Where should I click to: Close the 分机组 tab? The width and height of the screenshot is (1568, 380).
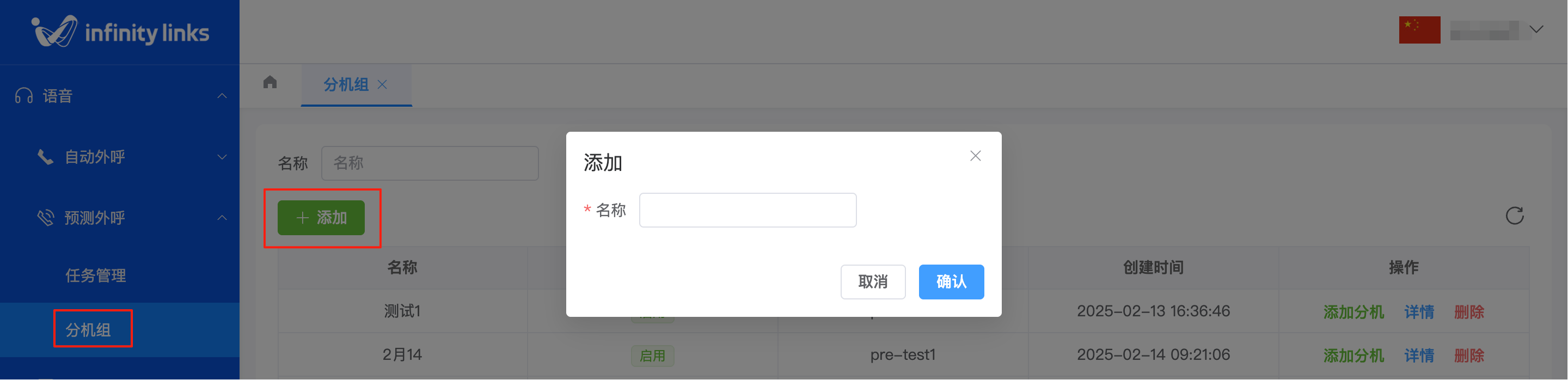(382, 84)
